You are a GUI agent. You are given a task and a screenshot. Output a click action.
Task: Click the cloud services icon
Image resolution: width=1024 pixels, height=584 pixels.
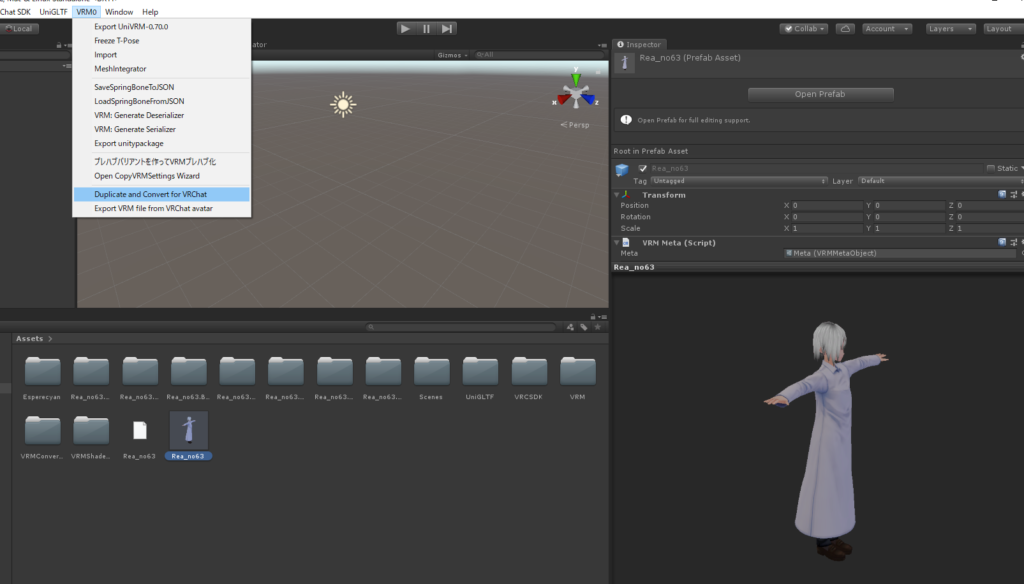[x=845, y=29]
